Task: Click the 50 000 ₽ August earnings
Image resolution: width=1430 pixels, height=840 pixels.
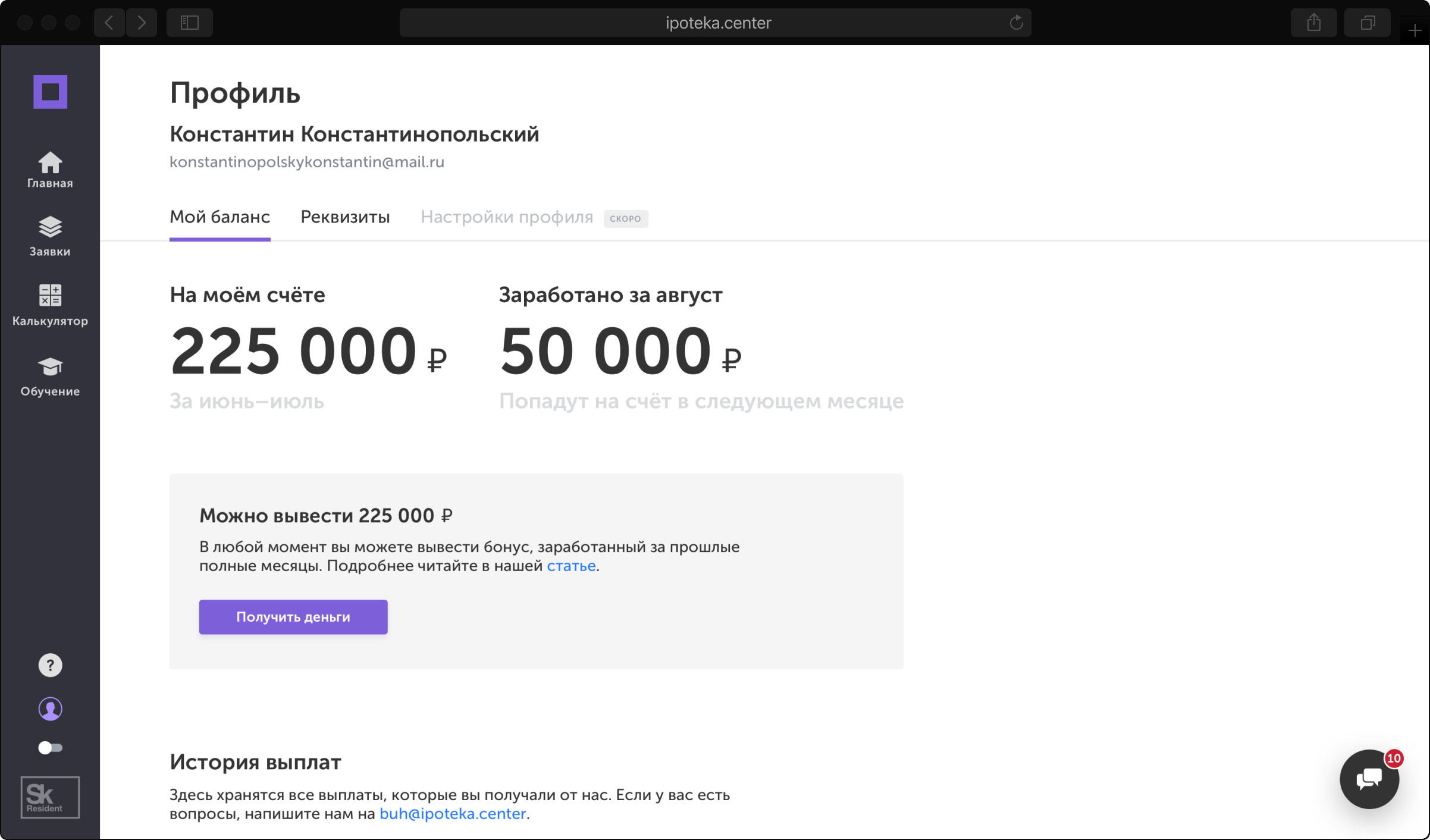Action: 620,351
